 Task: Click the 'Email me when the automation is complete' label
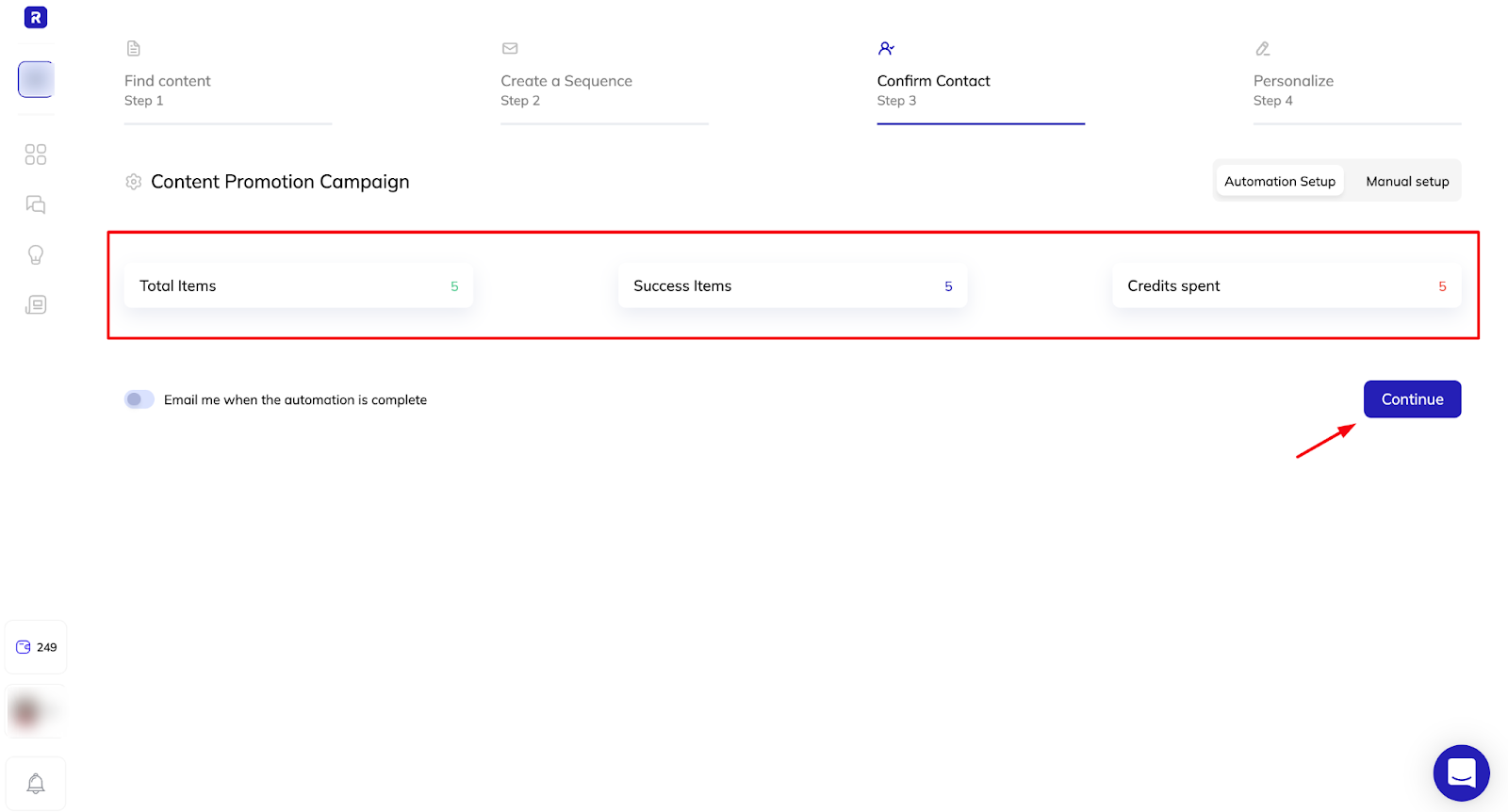[295, 399]
